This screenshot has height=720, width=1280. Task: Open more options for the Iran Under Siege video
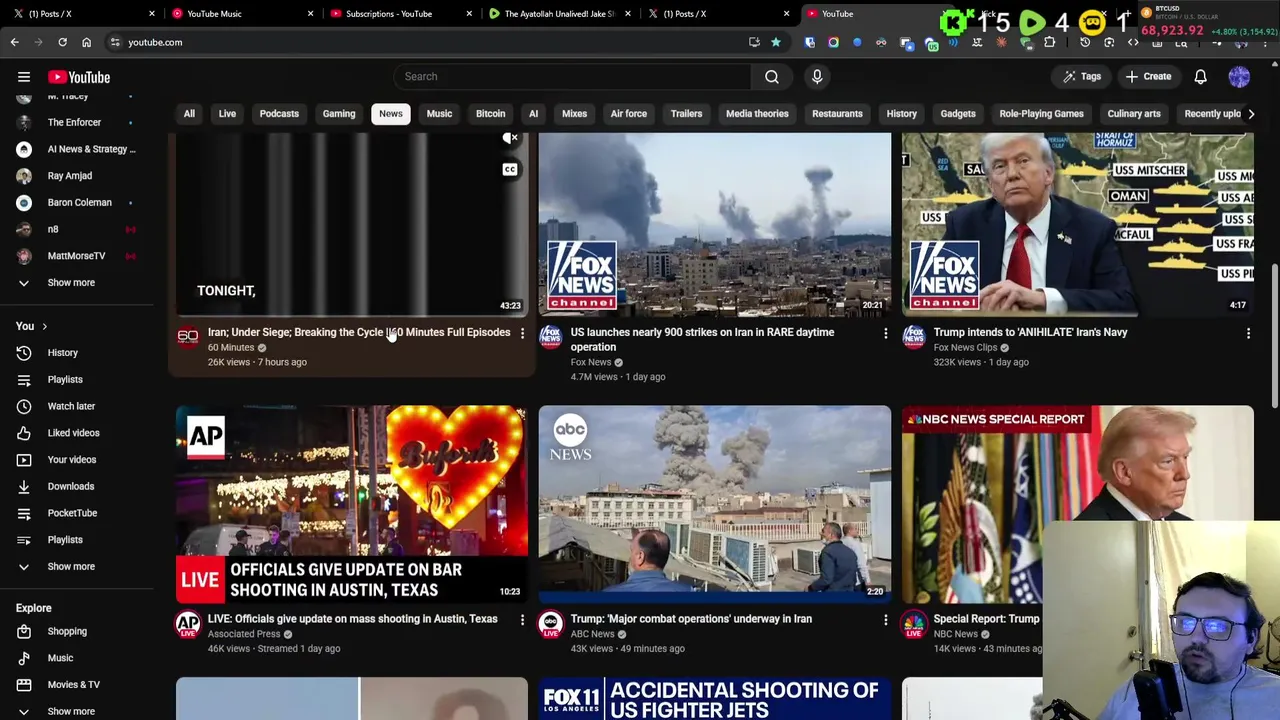(522, 333)
